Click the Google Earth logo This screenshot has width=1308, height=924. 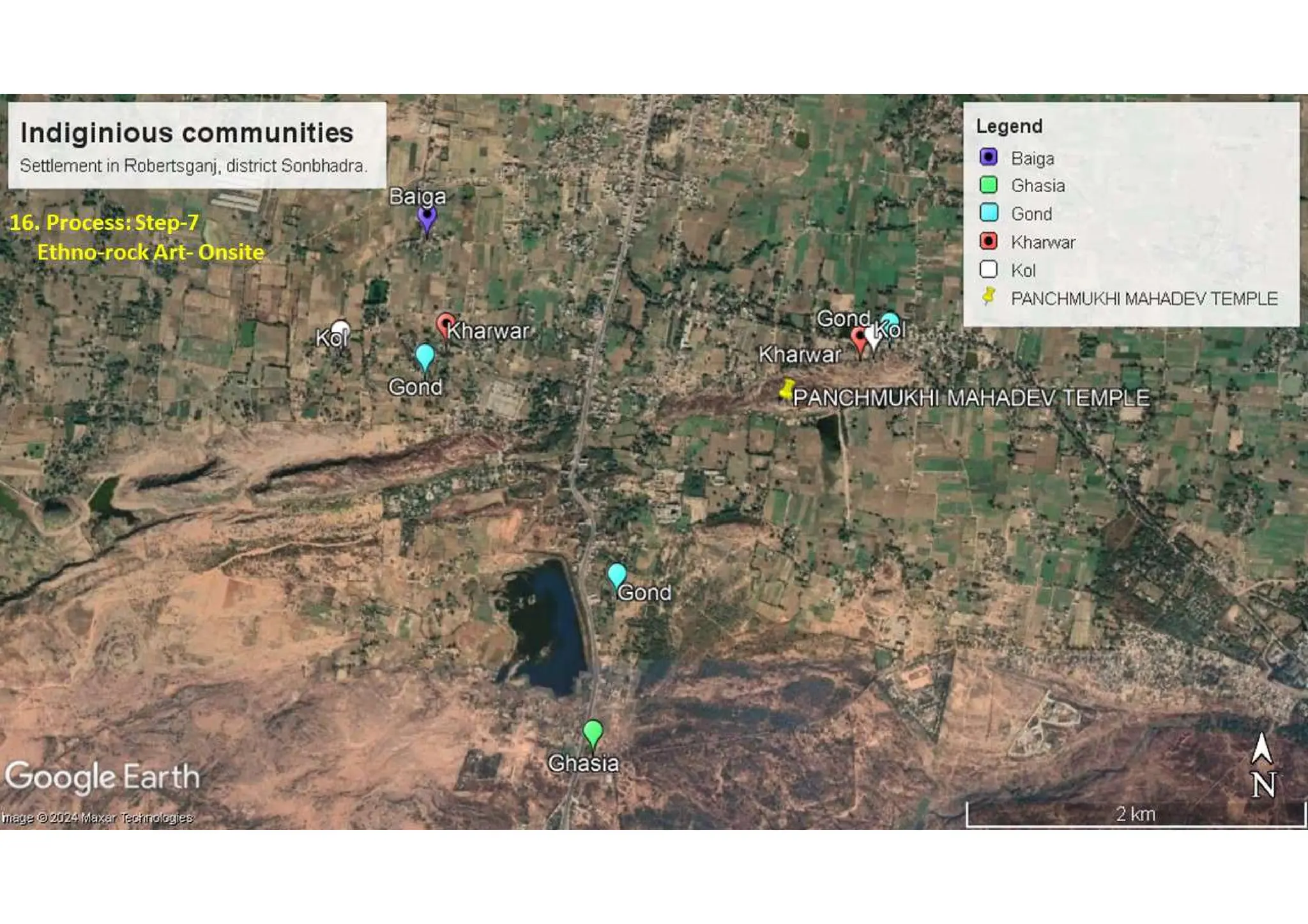(102, 777)
